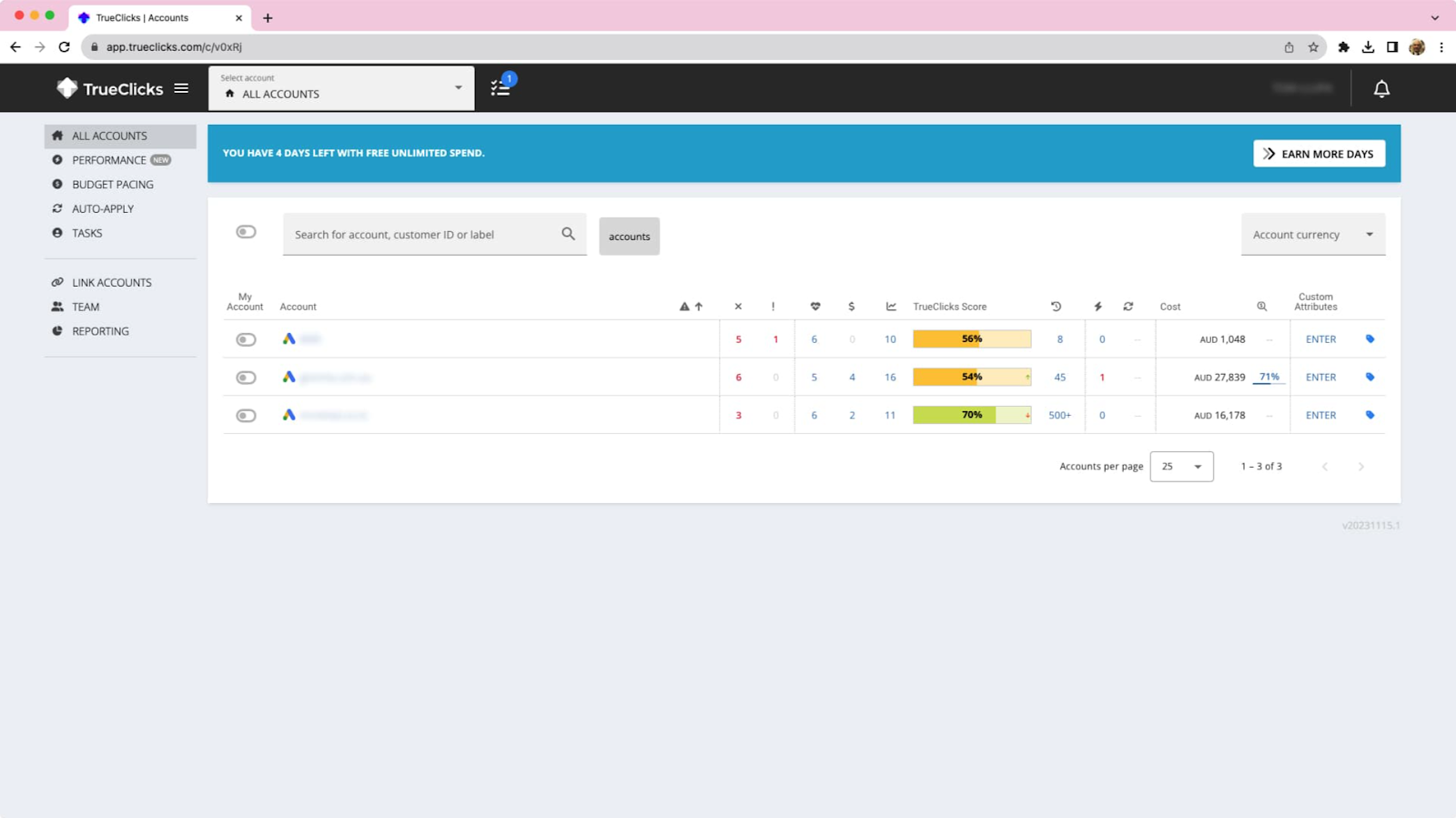Toggle the My Account filter switch above table
Image resolution: width=1456 pixels, height=818 pixels.
click(x=246, y=232)
